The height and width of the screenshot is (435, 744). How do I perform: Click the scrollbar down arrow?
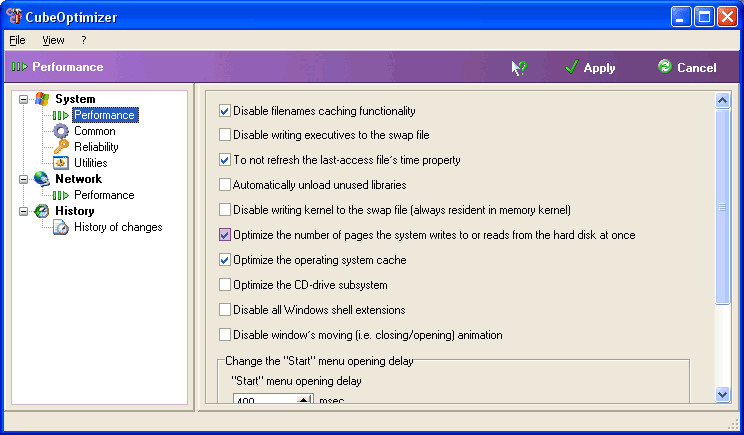pos(722,394)
